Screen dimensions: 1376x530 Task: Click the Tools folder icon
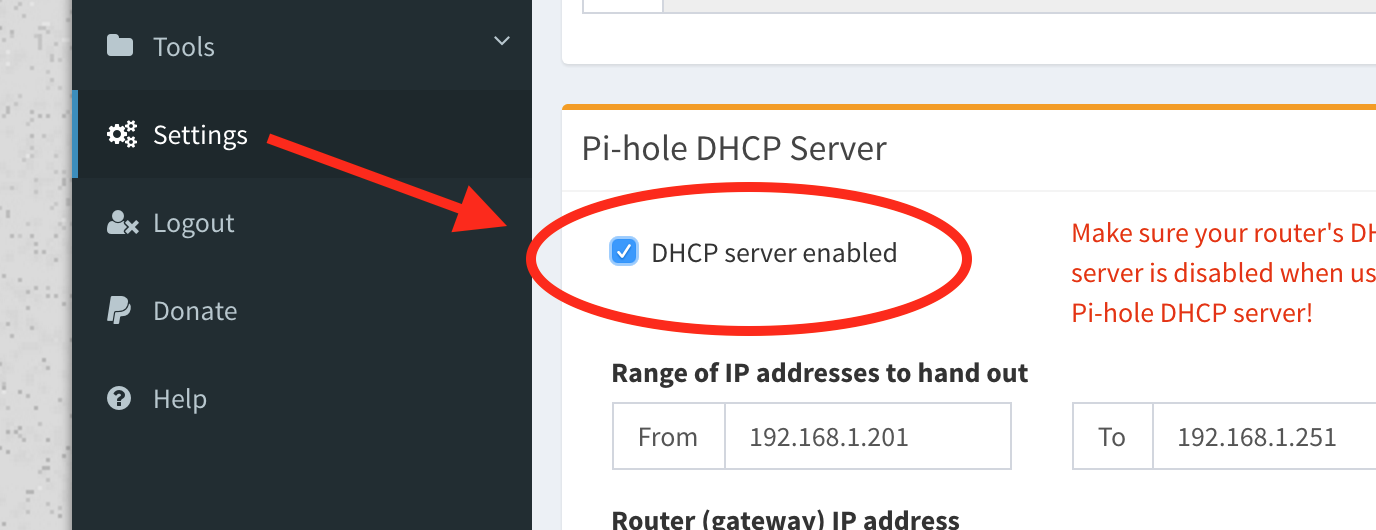coord(120,46)
